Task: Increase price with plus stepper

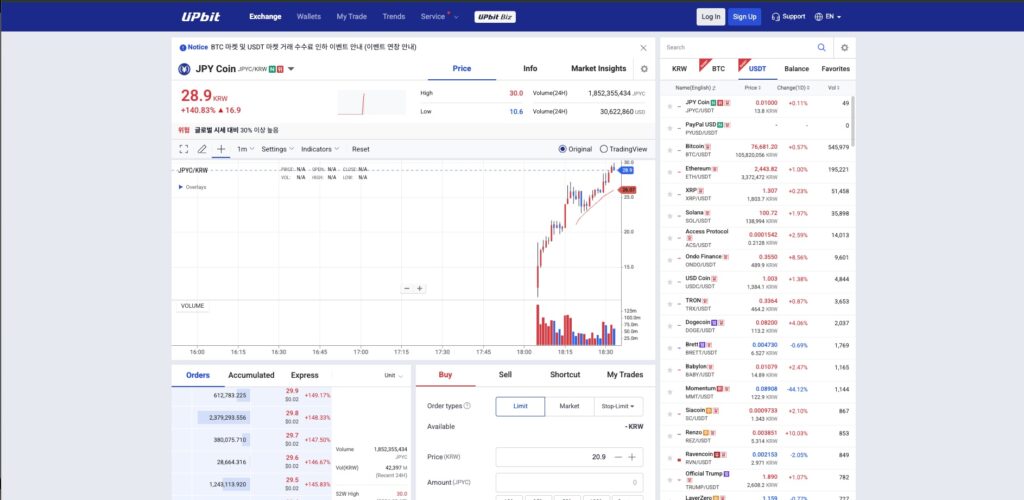Action: click(632, 457)
